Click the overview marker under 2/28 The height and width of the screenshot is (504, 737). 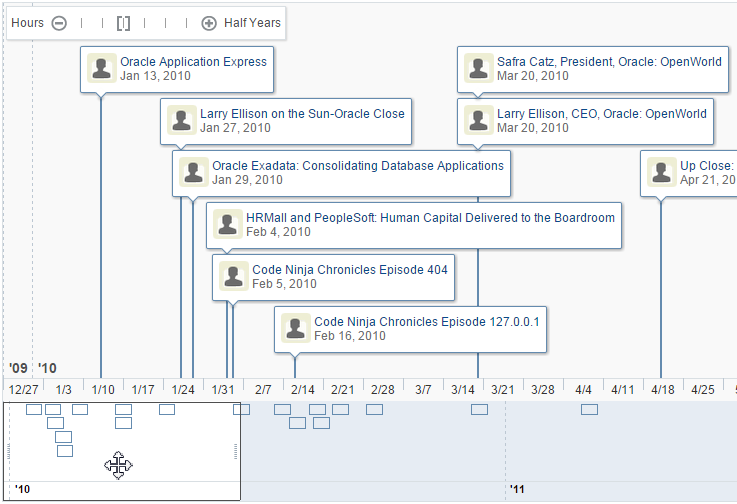374,410
